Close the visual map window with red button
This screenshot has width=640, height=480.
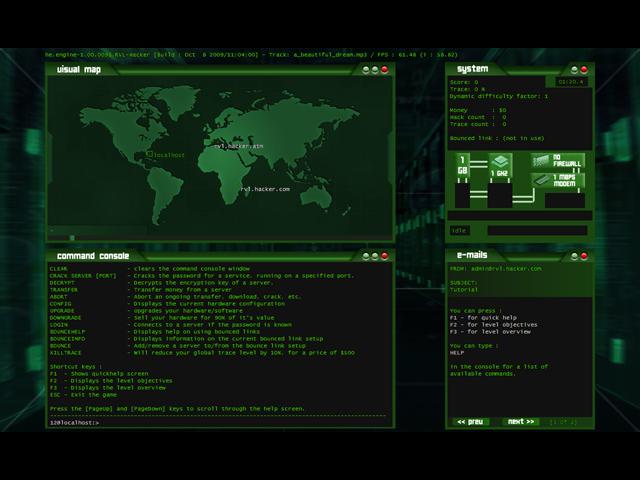click(384, 70)
